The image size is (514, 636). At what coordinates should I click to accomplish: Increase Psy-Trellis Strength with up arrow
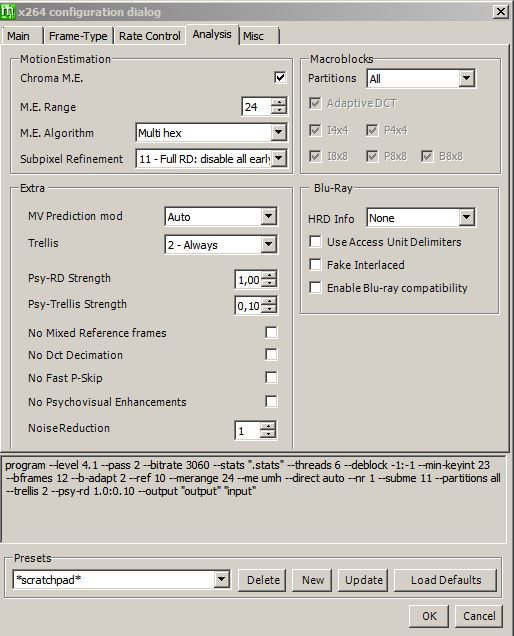pos(269,301)
